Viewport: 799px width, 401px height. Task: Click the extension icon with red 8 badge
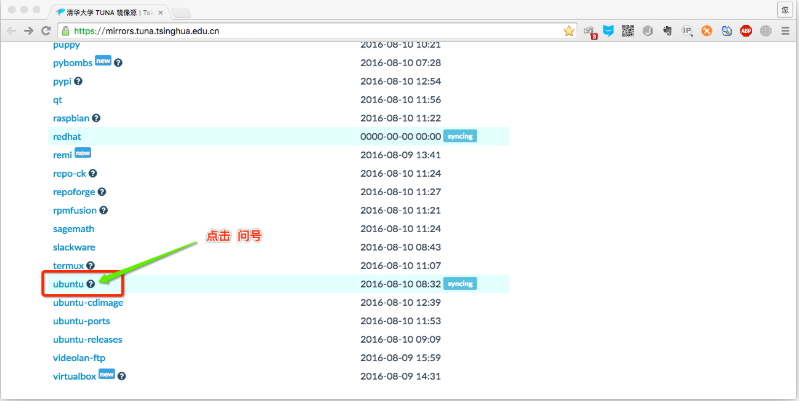click(589, 32)
